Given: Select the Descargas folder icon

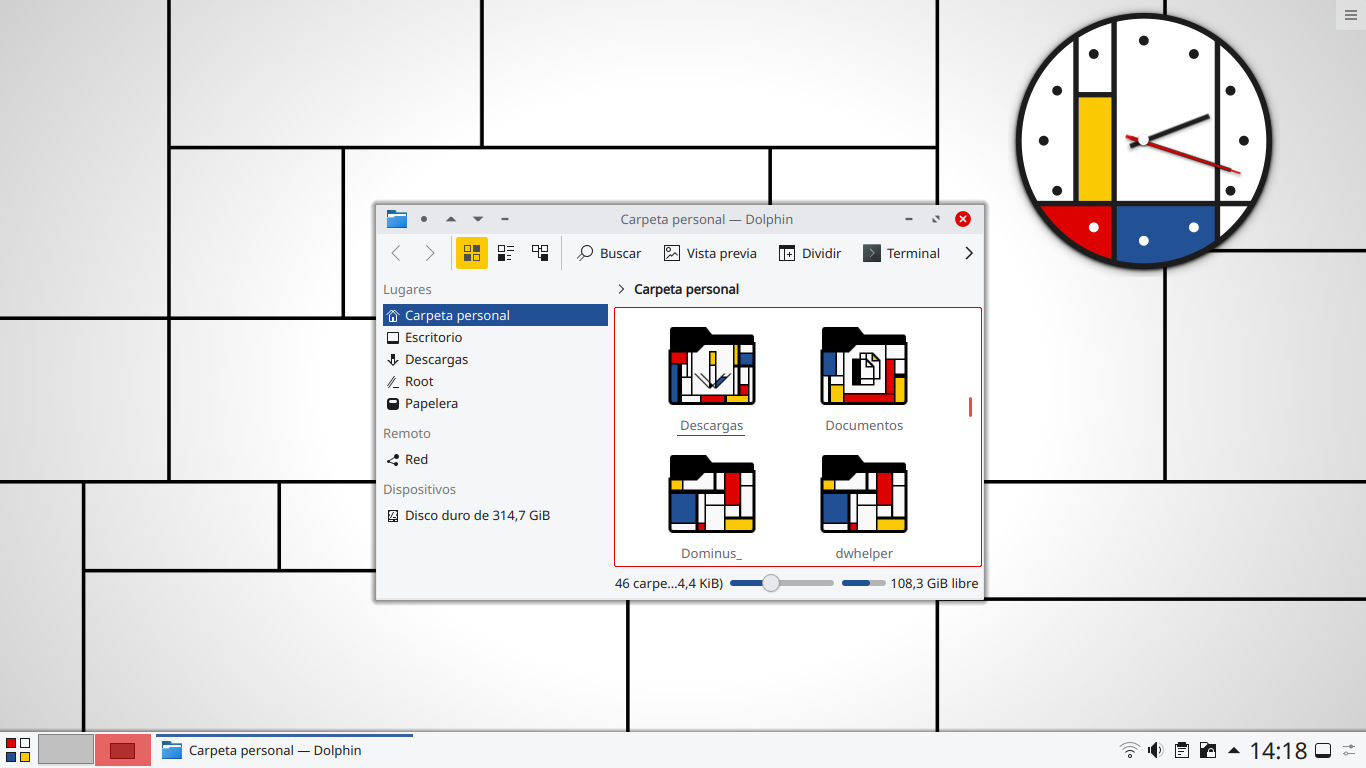Looking at the screenshot, I should pyautogui.click(x=712, y=366).
